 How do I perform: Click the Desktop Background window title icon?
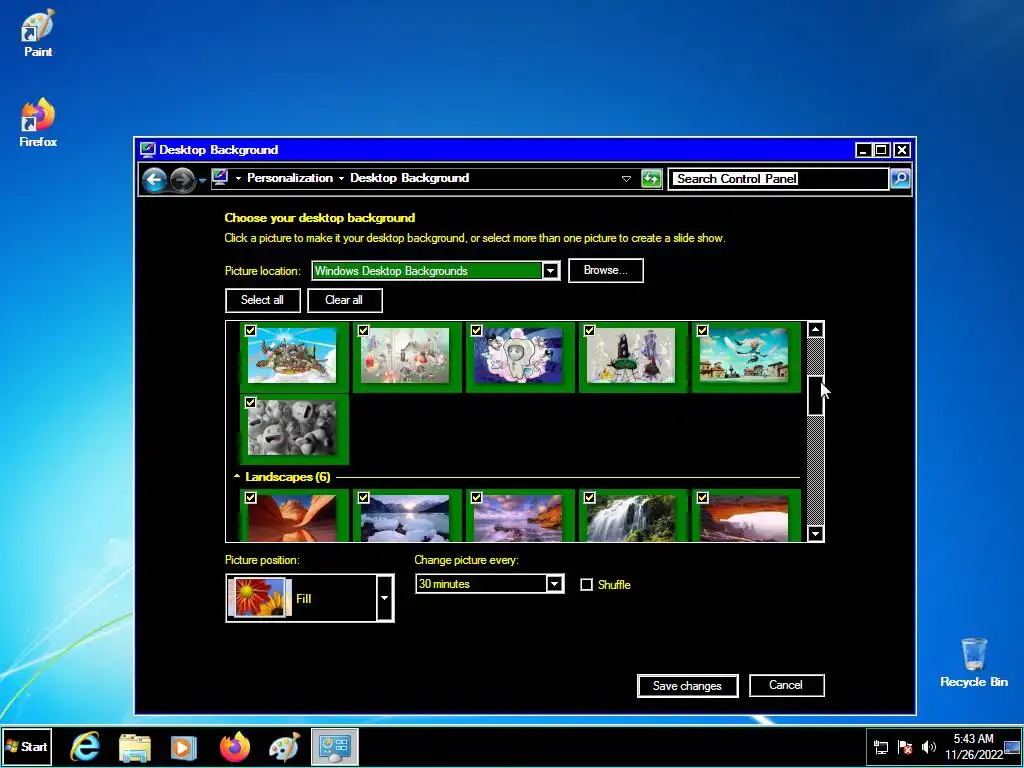[x=148, y=150]
